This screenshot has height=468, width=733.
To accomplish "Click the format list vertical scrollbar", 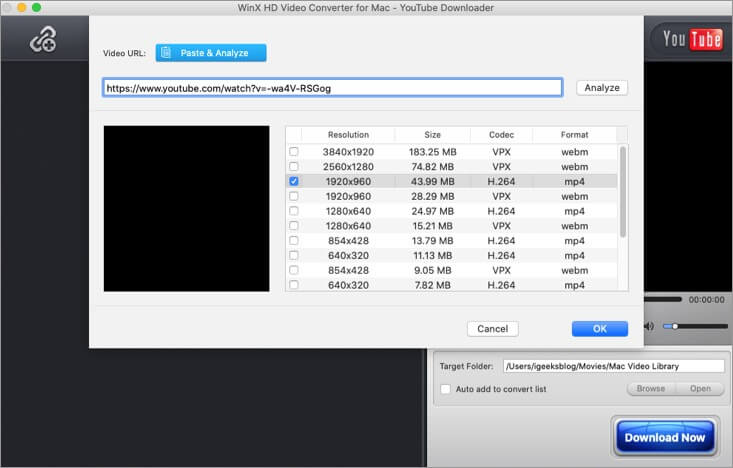I will tap(623, 192).
